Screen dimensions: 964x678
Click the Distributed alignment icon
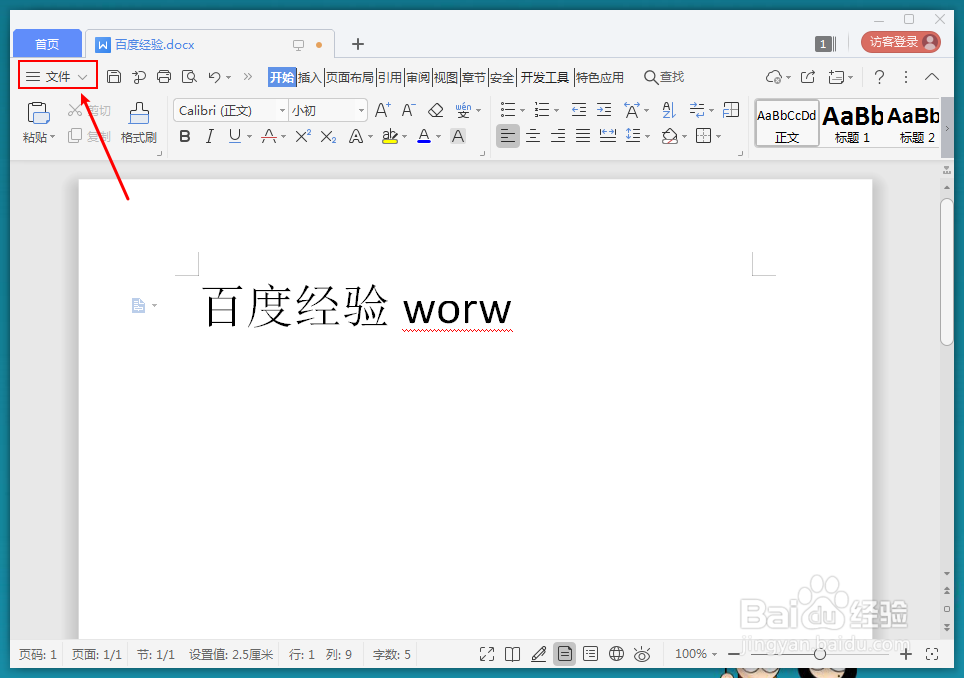click(x=607, y=135)
